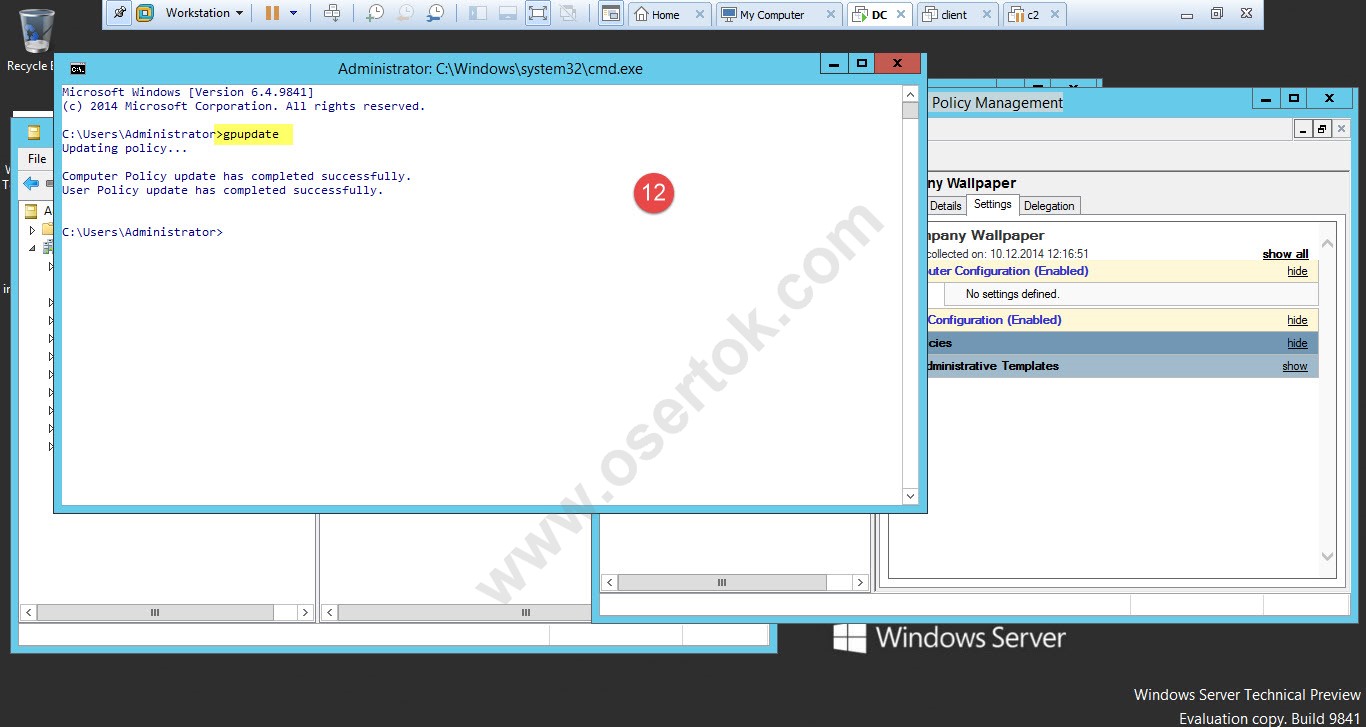Collapse the User Configuration section via hide
The width and height of the screenshot is (1366, 727).
[x=1296, y=319]
